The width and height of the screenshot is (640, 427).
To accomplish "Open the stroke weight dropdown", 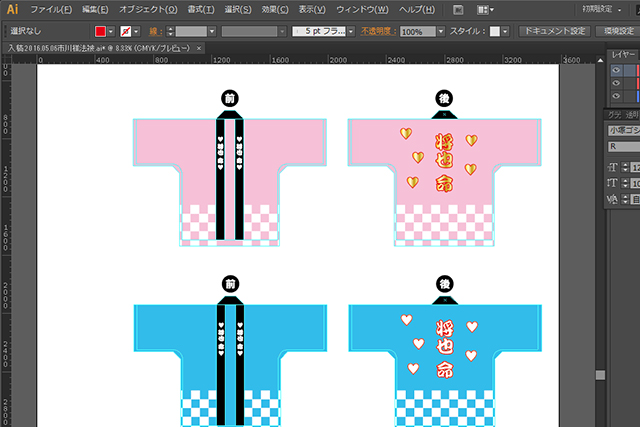I will click(212, 31).
